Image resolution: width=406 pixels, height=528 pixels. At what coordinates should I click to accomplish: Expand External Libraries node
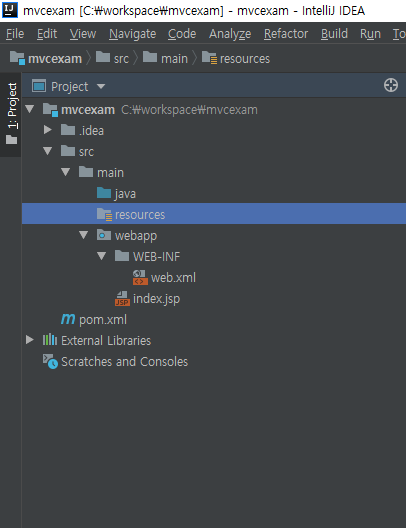[30, 340]
